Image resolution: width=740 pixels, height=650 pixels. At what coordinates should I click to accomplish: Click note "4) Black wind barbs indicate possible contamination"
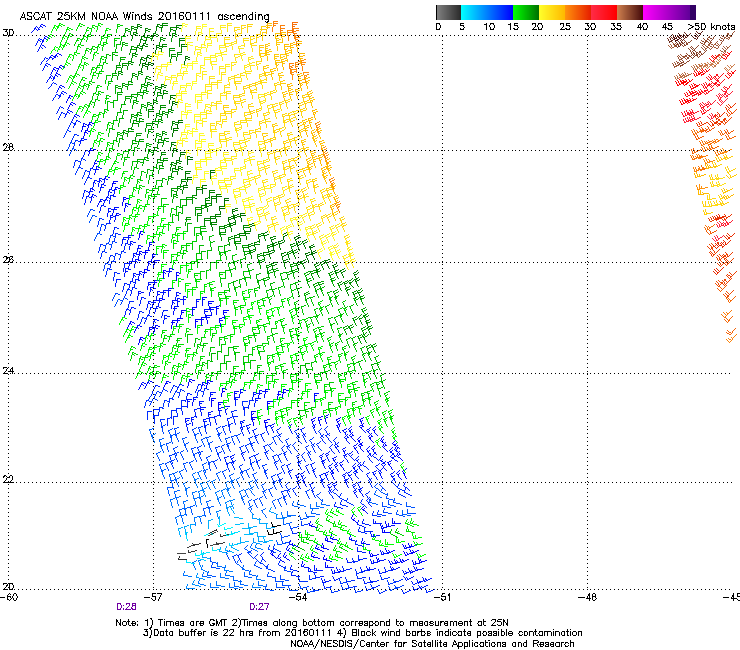460,633
